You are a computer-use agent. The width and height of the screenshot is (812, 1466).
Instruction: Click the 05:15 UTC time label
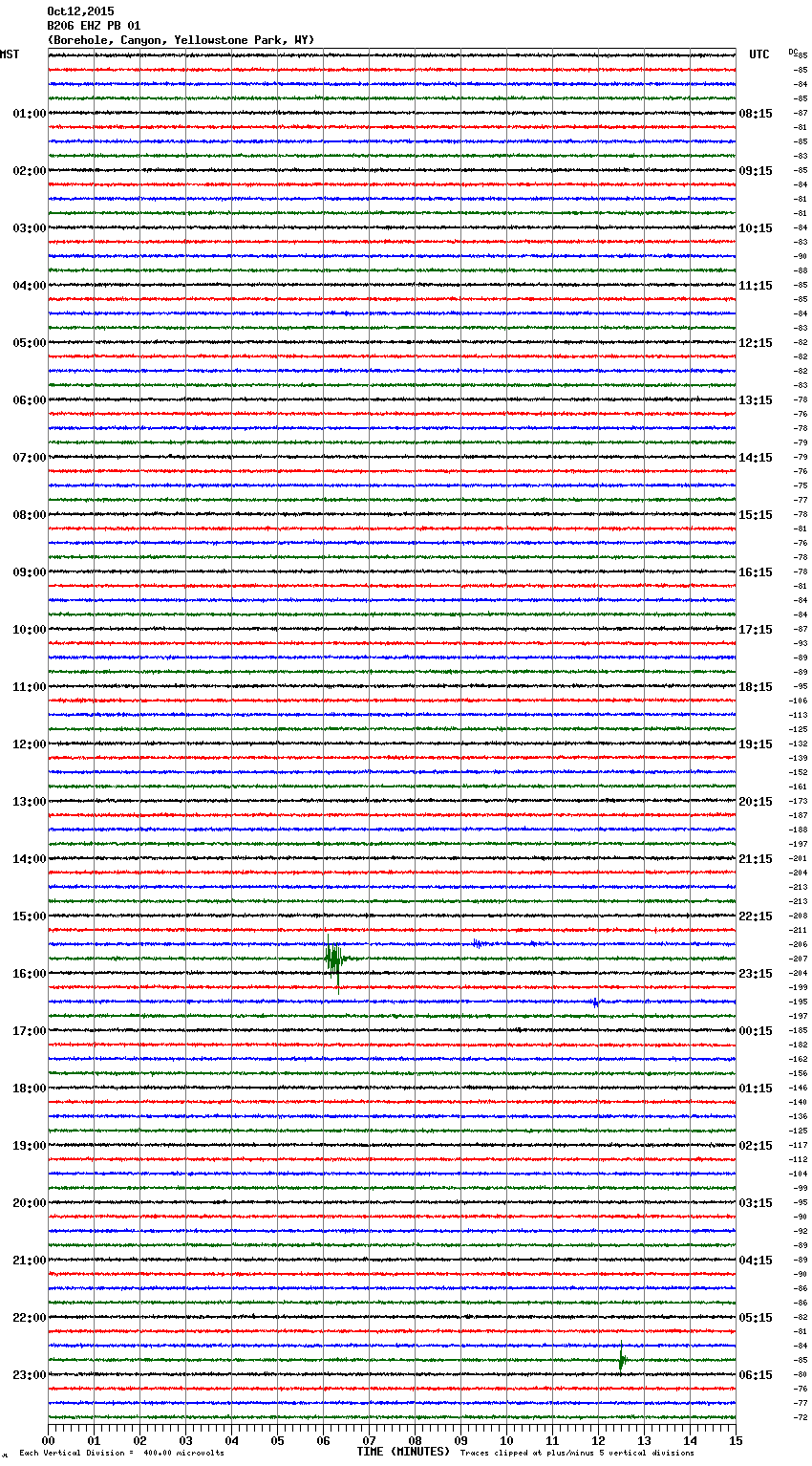[x=756, y=1318]
